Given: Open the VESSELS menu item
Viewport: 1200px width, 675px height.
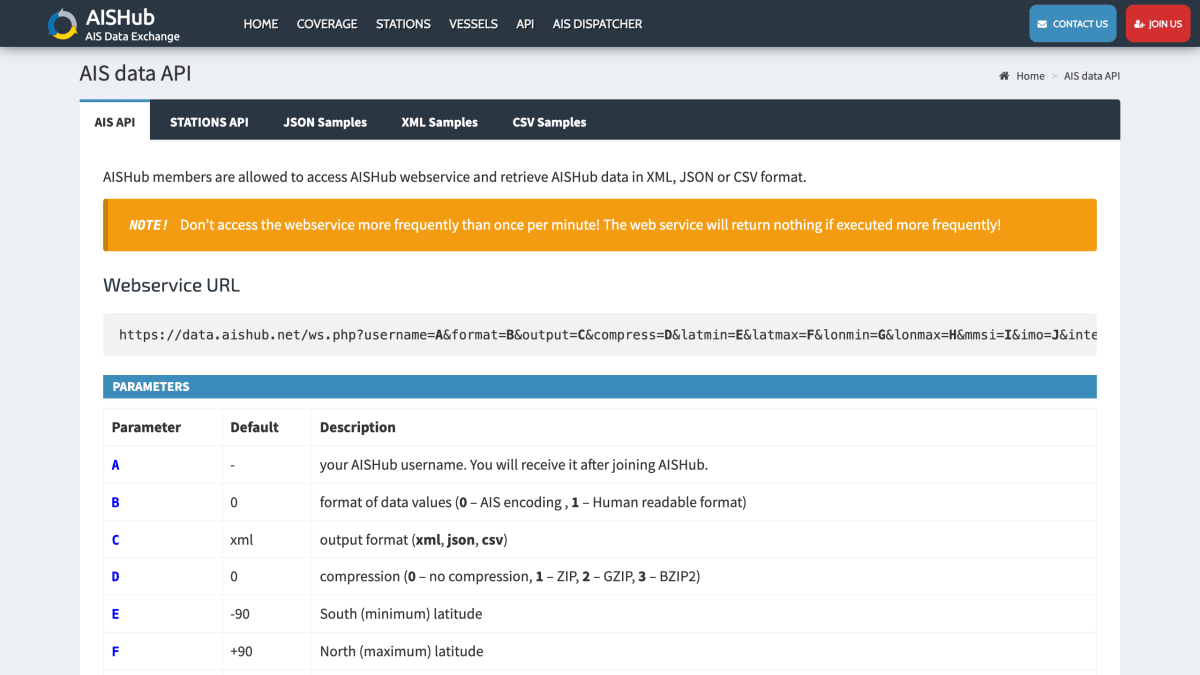Looking at the screenshot, I should [473, 24].
